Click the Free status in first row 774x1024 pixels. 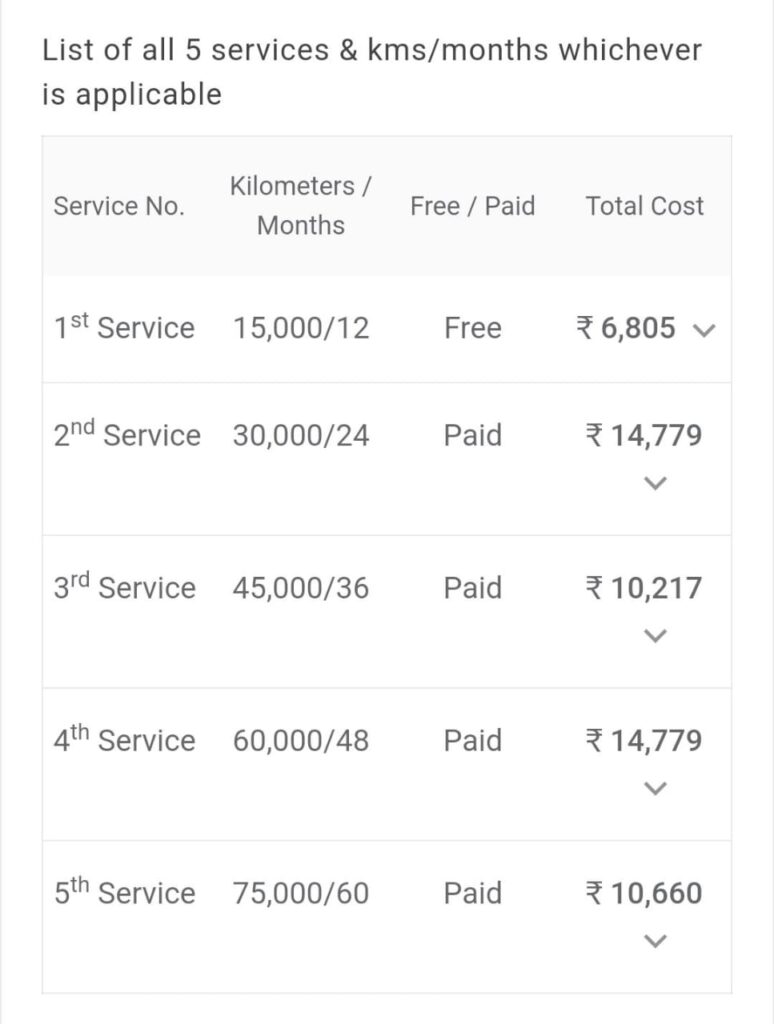point(473,328)
